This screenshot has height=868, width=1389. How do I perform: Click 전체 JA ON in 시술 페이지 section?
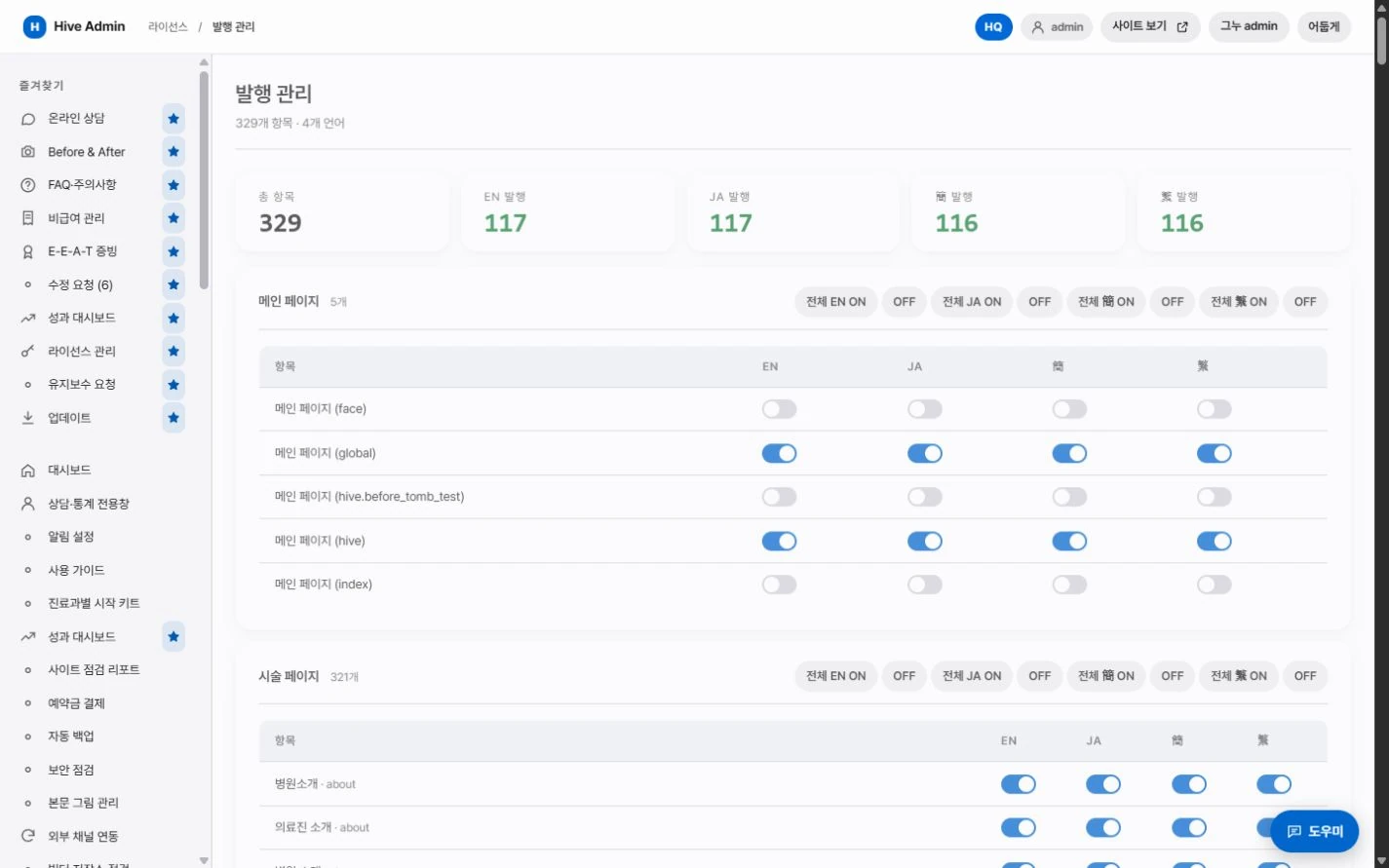(972, 676)
